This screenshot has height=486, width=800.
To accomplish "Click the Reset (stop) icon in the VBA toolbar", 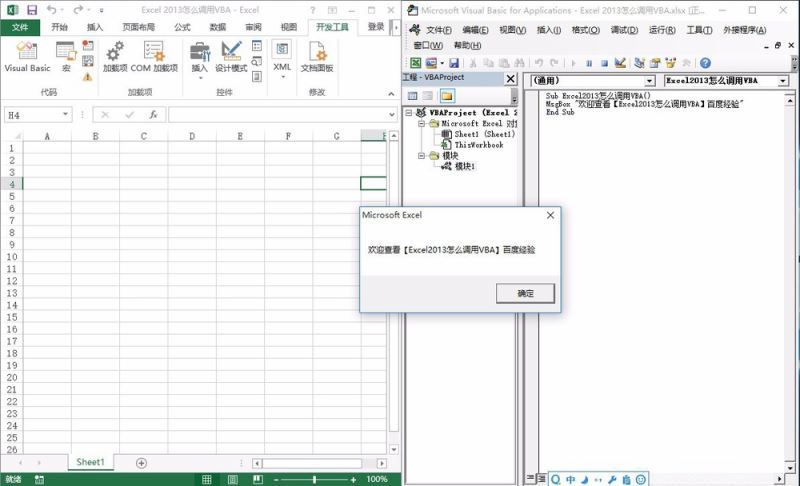I will click(x=604, y=63).
